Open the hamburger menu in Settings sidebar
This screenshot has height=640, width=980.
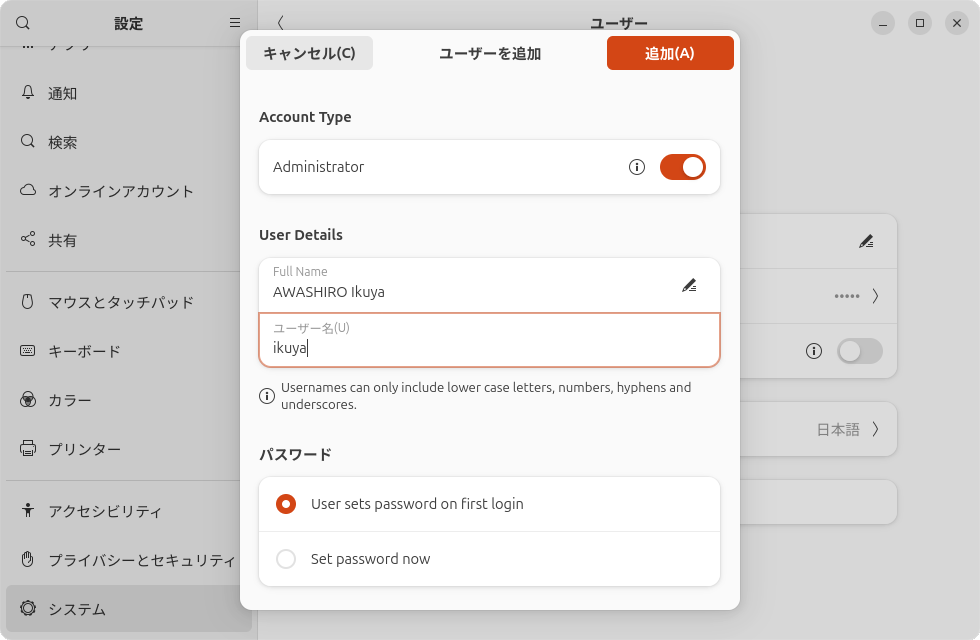tap(235, 23)
